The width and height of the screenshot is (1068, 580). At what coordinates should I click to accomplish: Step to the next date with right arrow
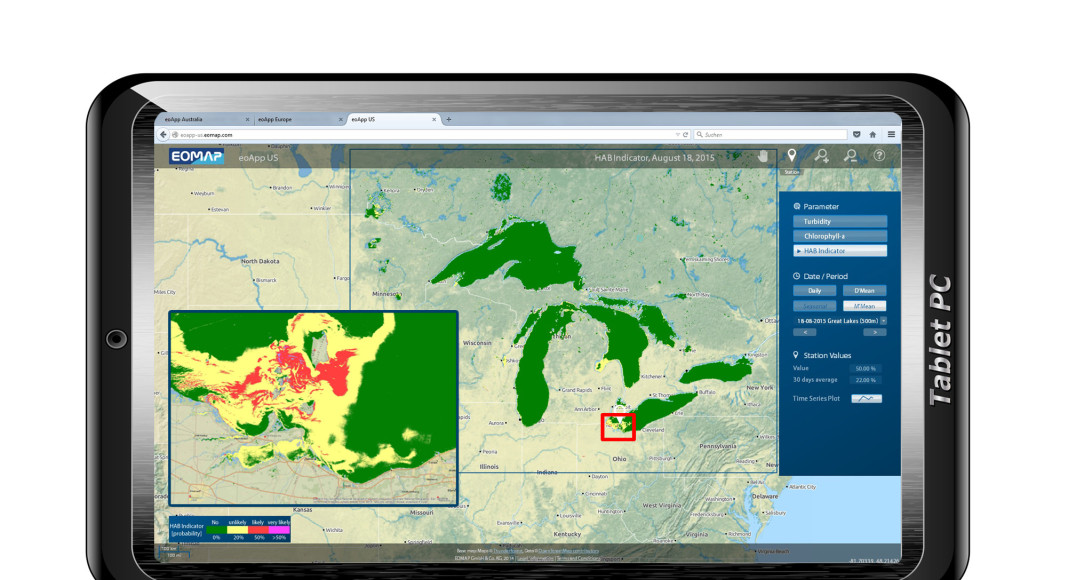867,331
